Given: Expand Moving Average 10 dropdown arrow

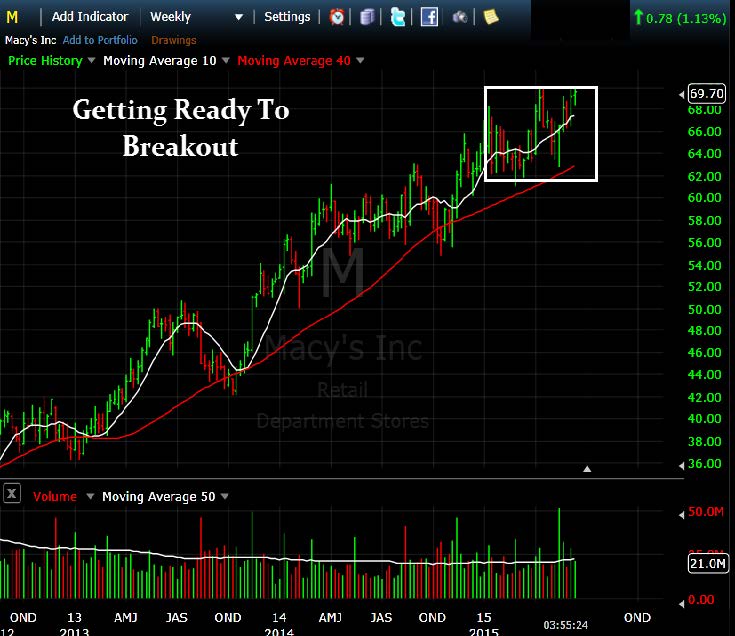Looking at the screenshot, I should [x=226, y=60].
